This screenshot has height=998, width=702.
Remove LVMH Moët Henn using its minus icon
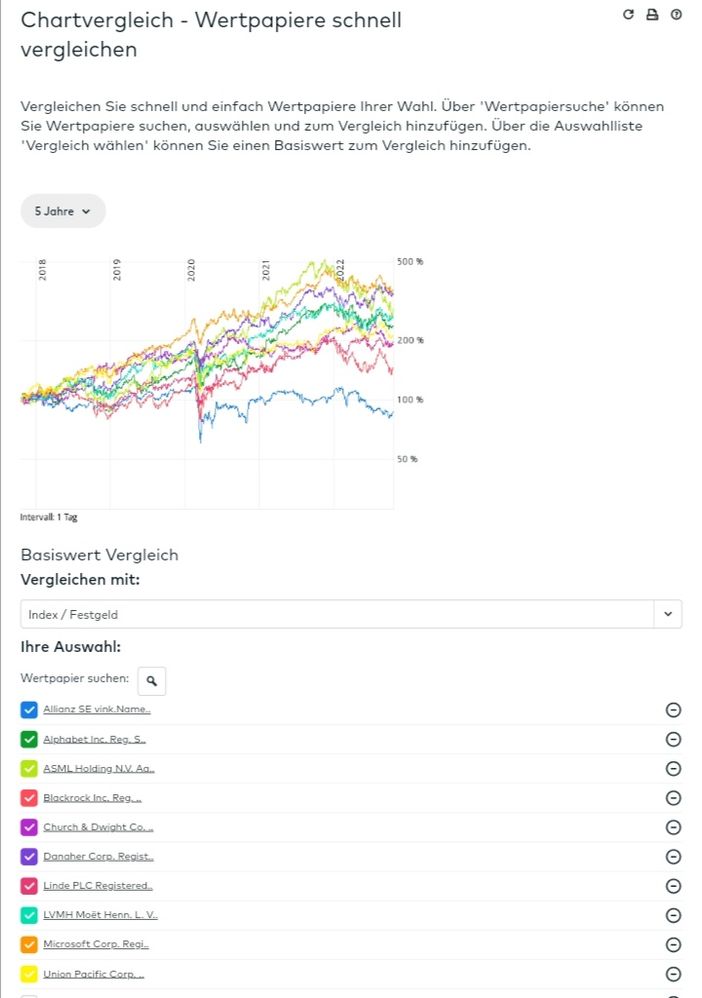point(673,915)
